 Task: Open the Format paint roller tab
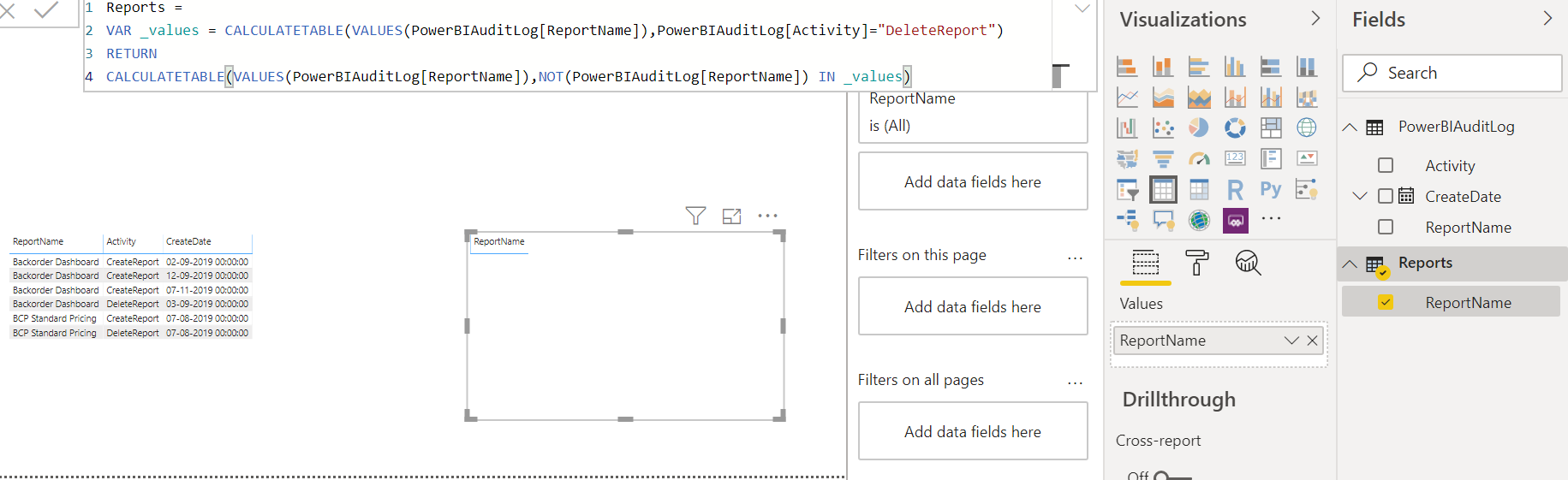pyautogui.click(x=1196, y=263)
